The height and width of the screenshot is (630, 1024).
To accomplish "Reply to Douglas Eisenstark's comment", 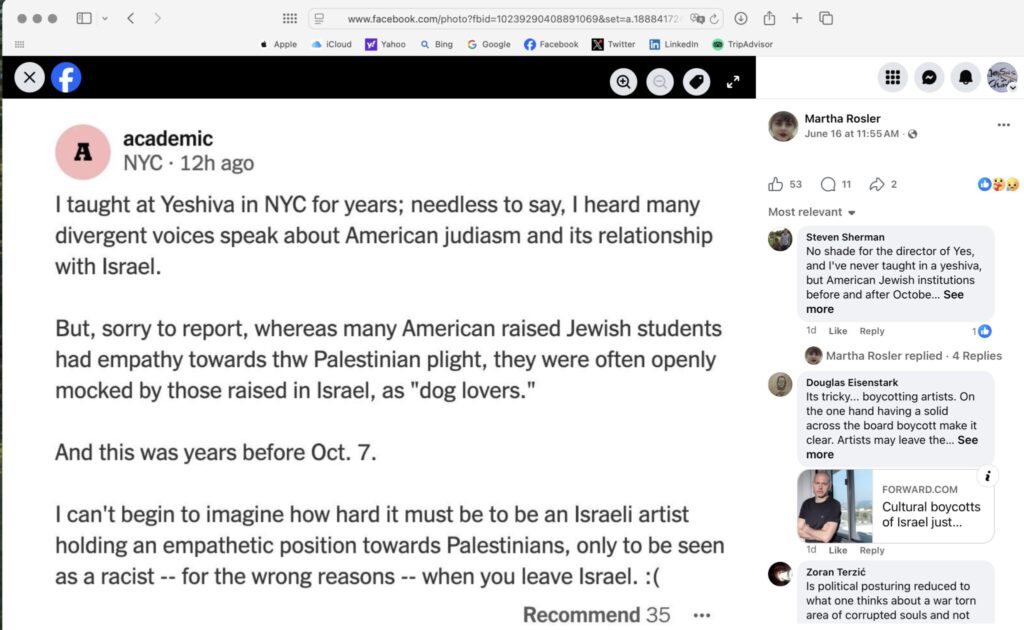I will (x=872, y=550).
